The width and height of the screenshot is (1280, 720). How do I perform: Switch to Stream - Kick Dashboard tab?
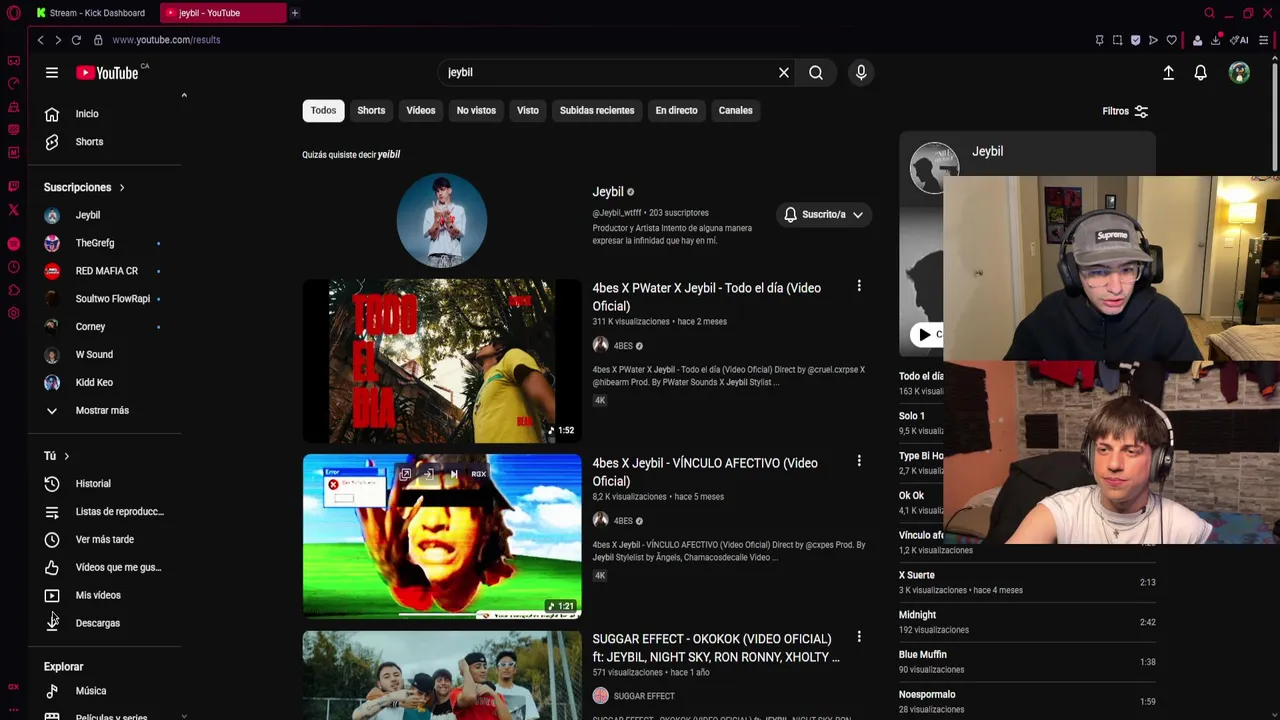(x=92, y=13)
